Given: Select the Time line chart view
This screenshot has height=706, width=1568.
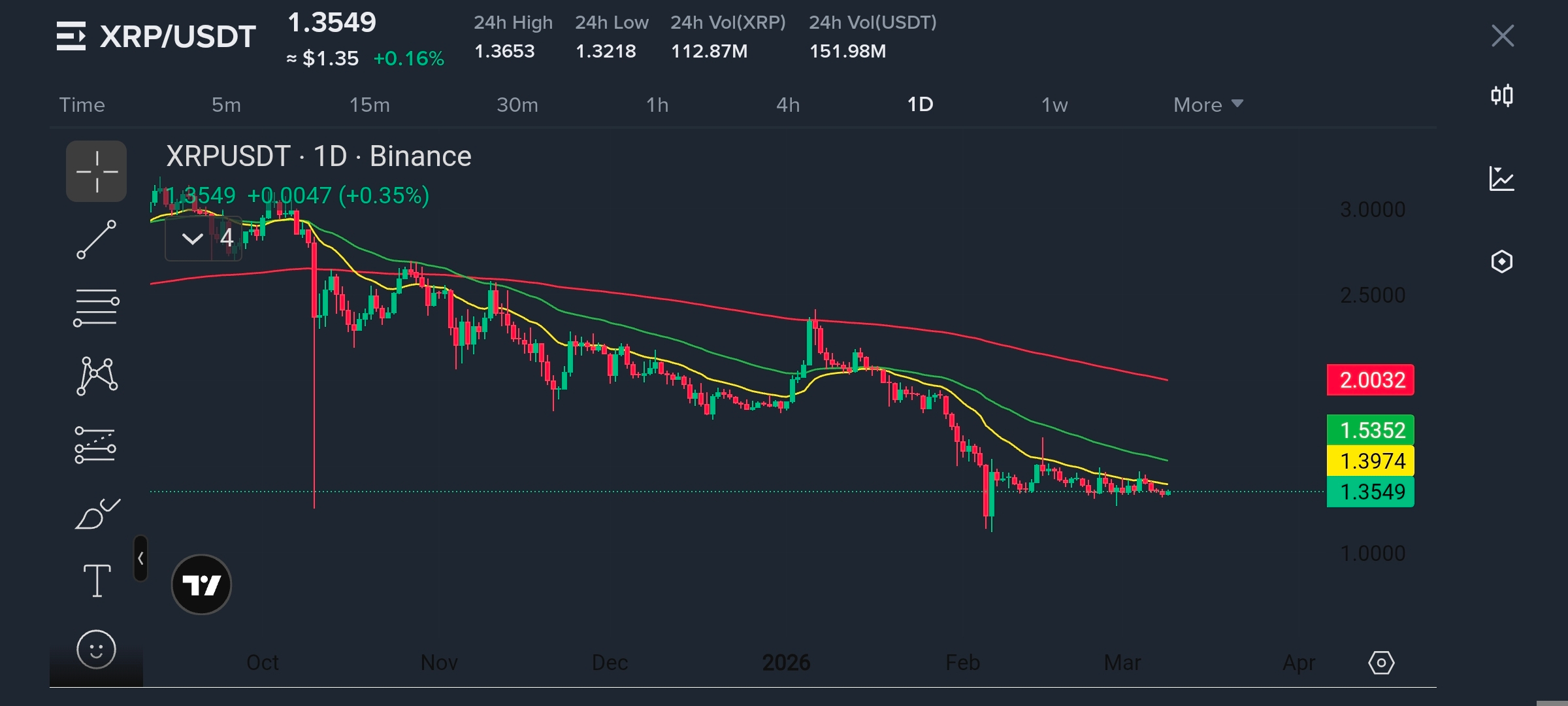Looking at the screenshot, I should [x=82, y=105].
